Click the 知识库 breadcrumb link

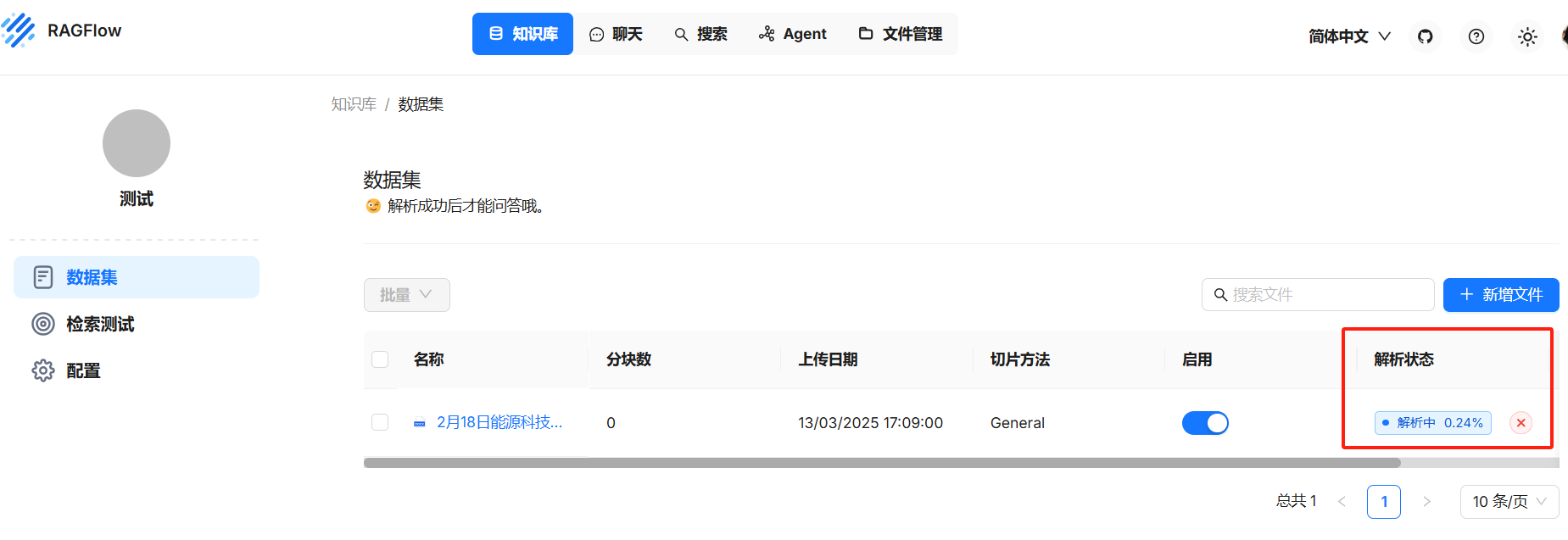tap(354, 104)
